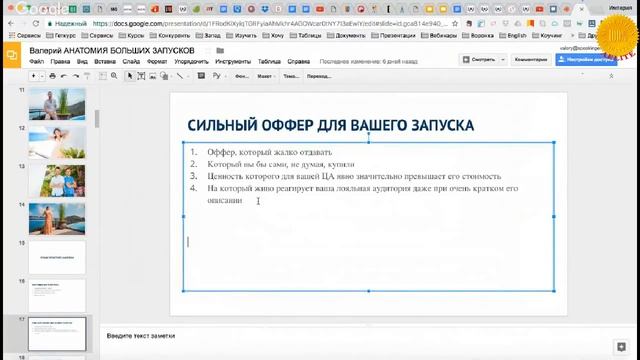This screenshot has height=360, width=640.
Task: Select the text box tool
Action: [141, 76]
